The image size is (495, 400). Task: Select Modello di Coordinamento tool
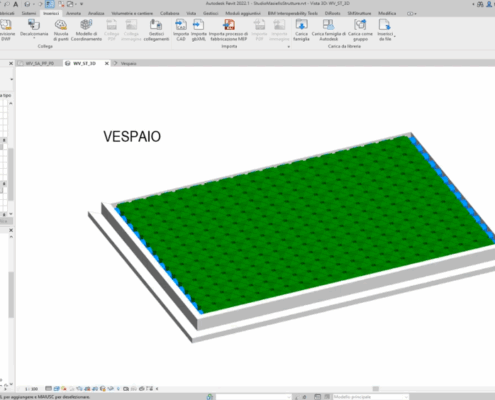(x=86, y=30)
